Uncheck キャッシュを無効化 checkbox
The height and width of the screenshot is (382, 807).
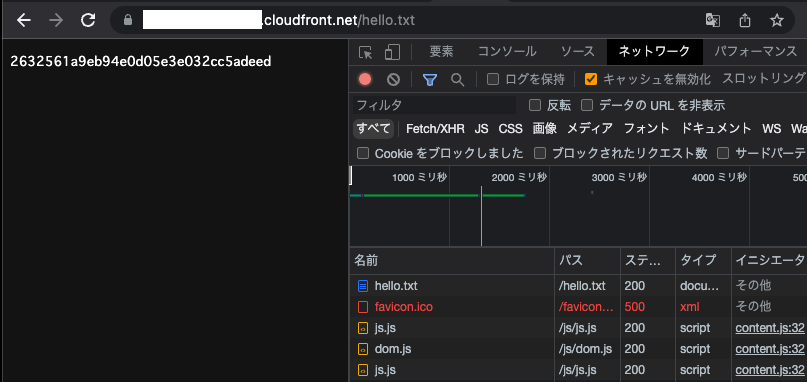[591, 79]
